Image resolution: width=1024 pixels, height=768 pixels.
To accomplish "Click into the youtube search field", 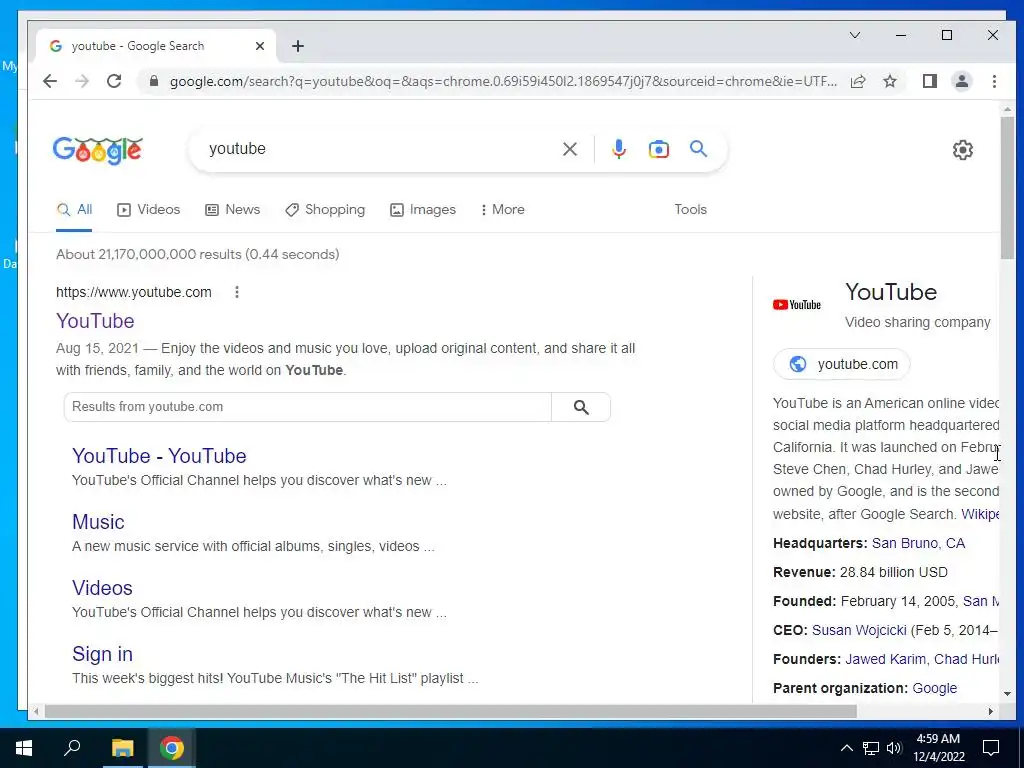I will pyautogui.click(x=379, y=149).
